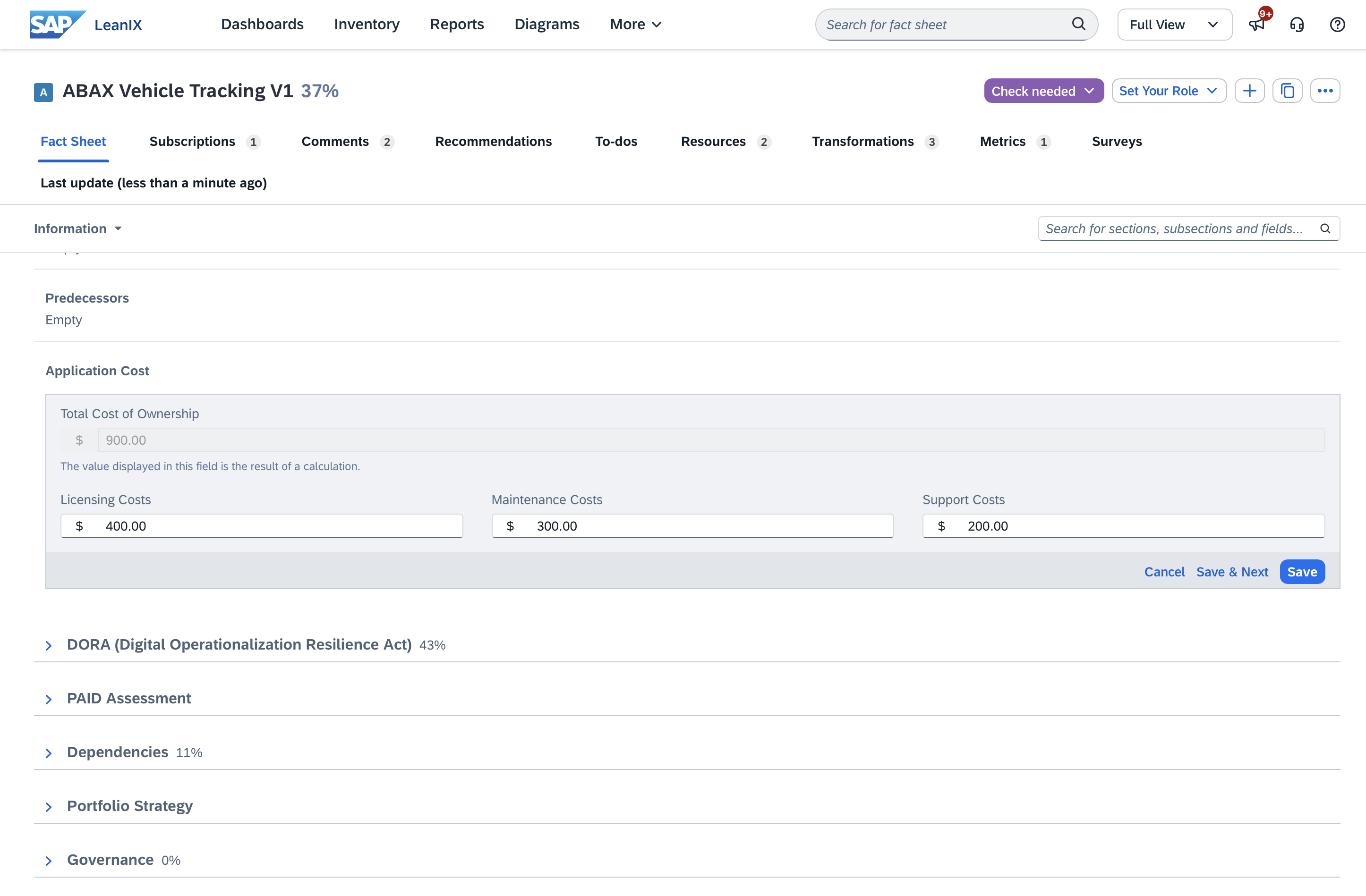1366x896 pixels.
Task: Click the sections search magnifier icon
Action: click(x=1325, y=228)
